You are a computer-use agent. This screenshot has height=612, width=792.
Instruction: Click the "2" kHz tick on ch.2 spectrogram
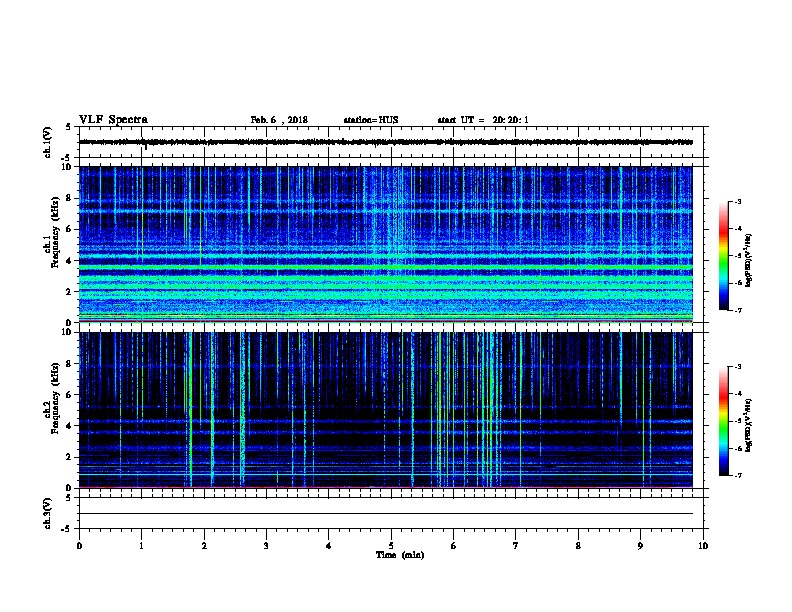[x=69, y=457]
